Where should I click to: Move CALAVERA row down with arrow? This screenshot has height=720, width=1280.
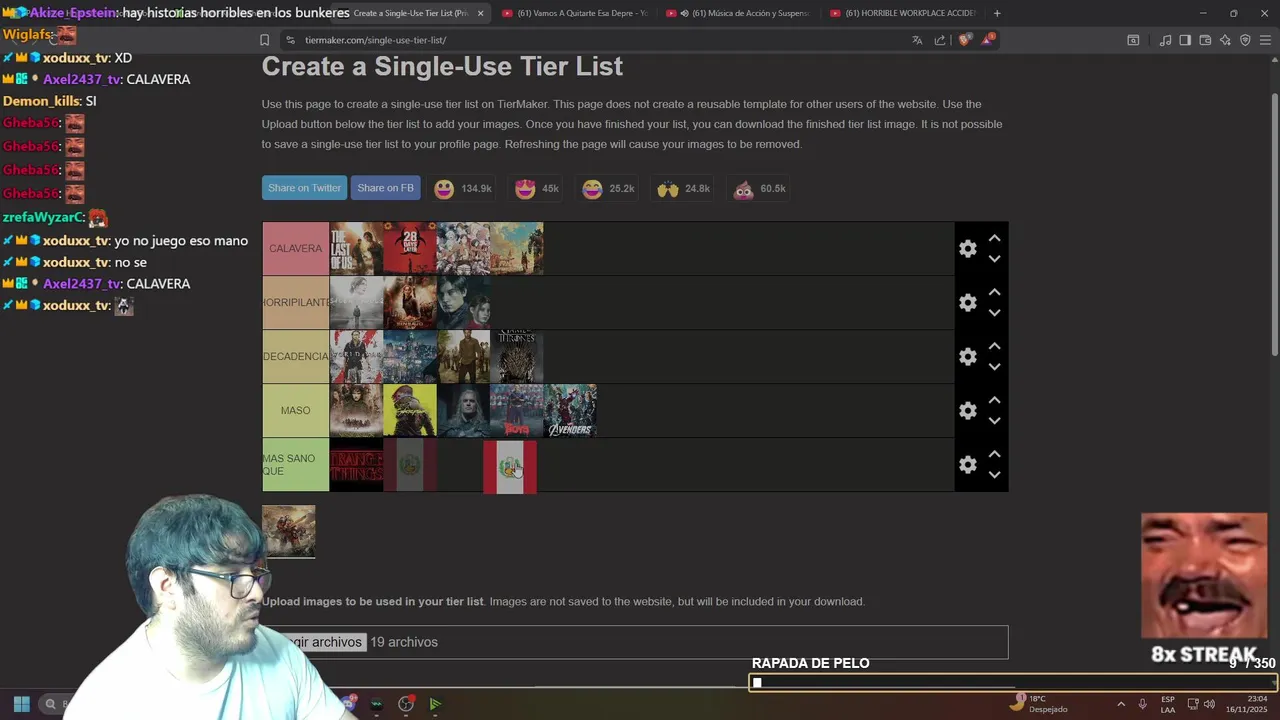[994, 259]
